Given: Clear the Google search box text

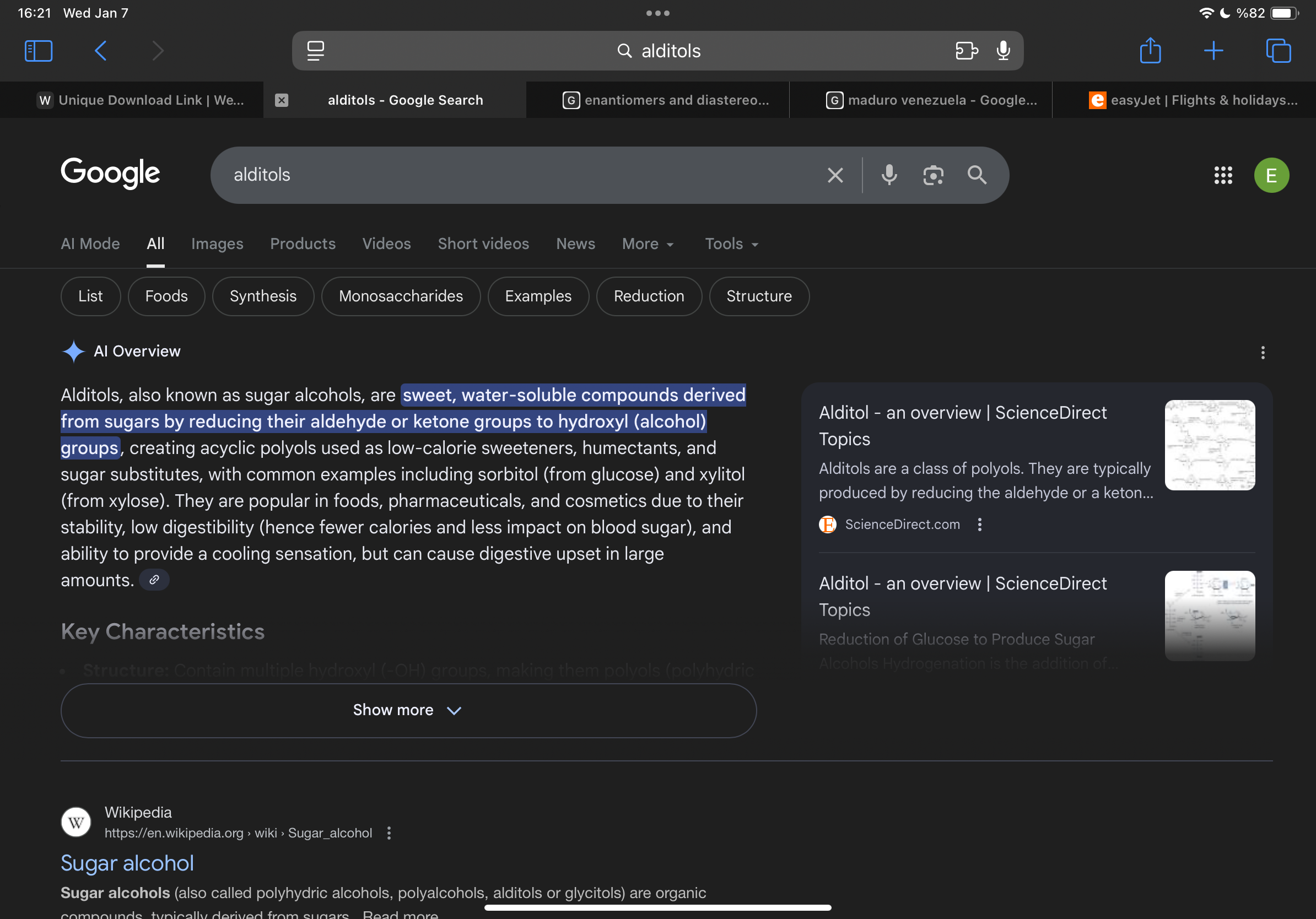Looking at the screenshot, I should 835,175.
